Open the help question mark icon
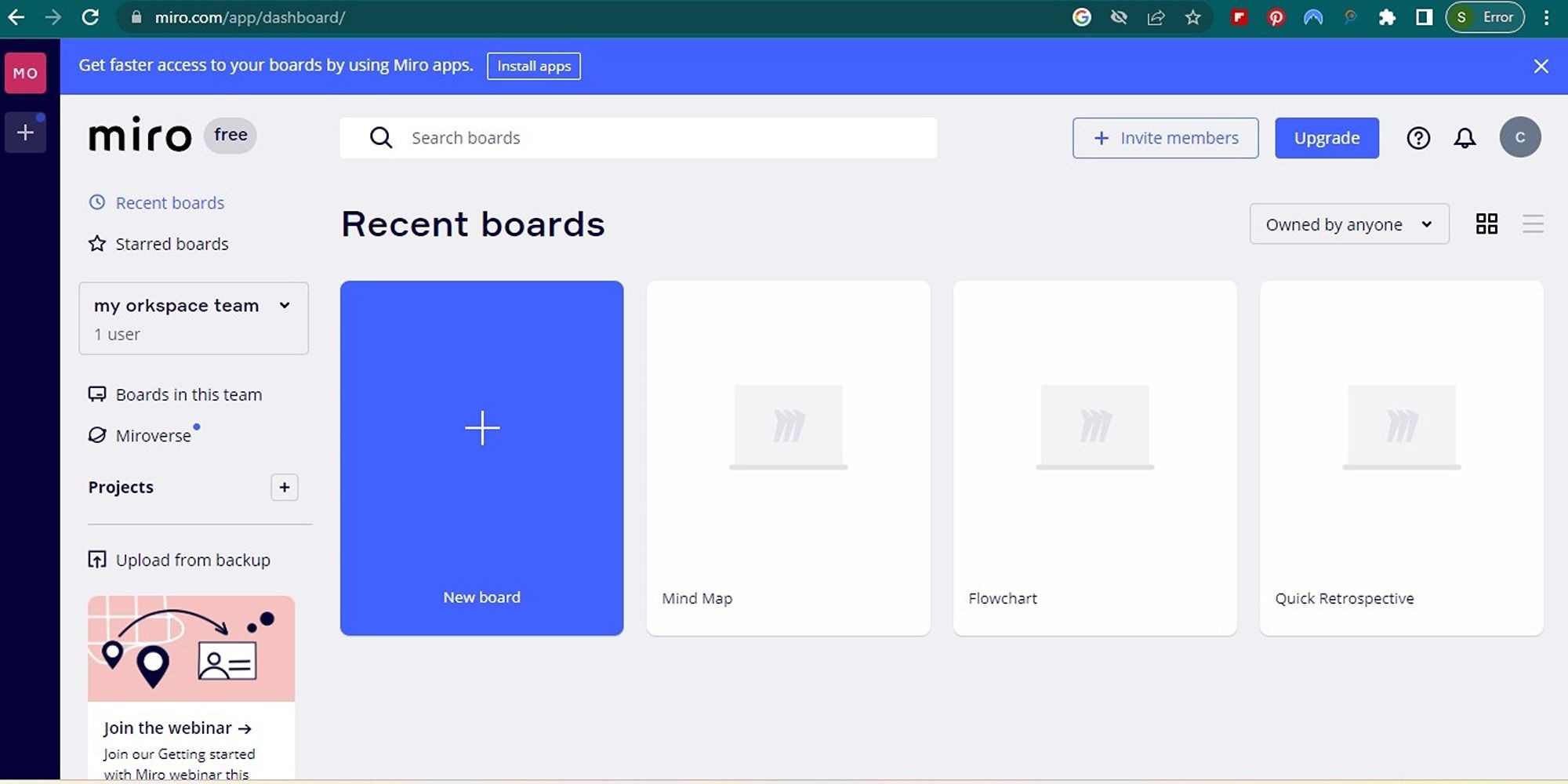Viewport: 1568px width, 784px height. [x=1418, y=138]
